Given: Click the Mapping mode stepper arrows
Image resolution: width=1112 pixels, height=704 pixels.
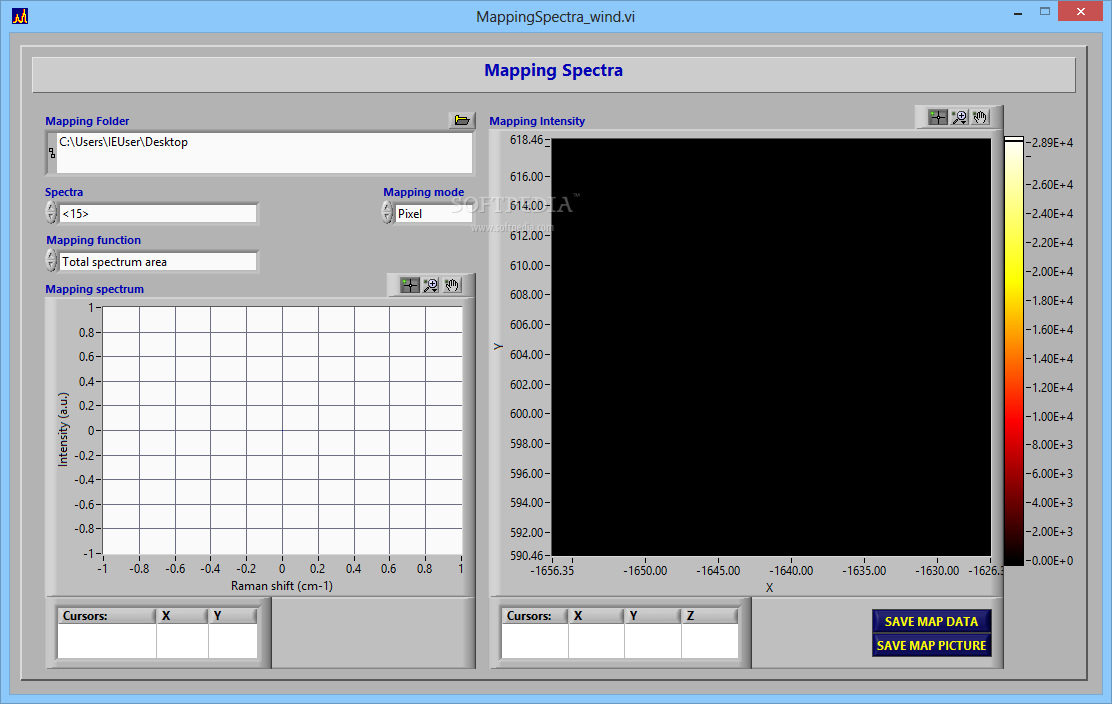Looking at the screenshot, I should tap(387, 213).
